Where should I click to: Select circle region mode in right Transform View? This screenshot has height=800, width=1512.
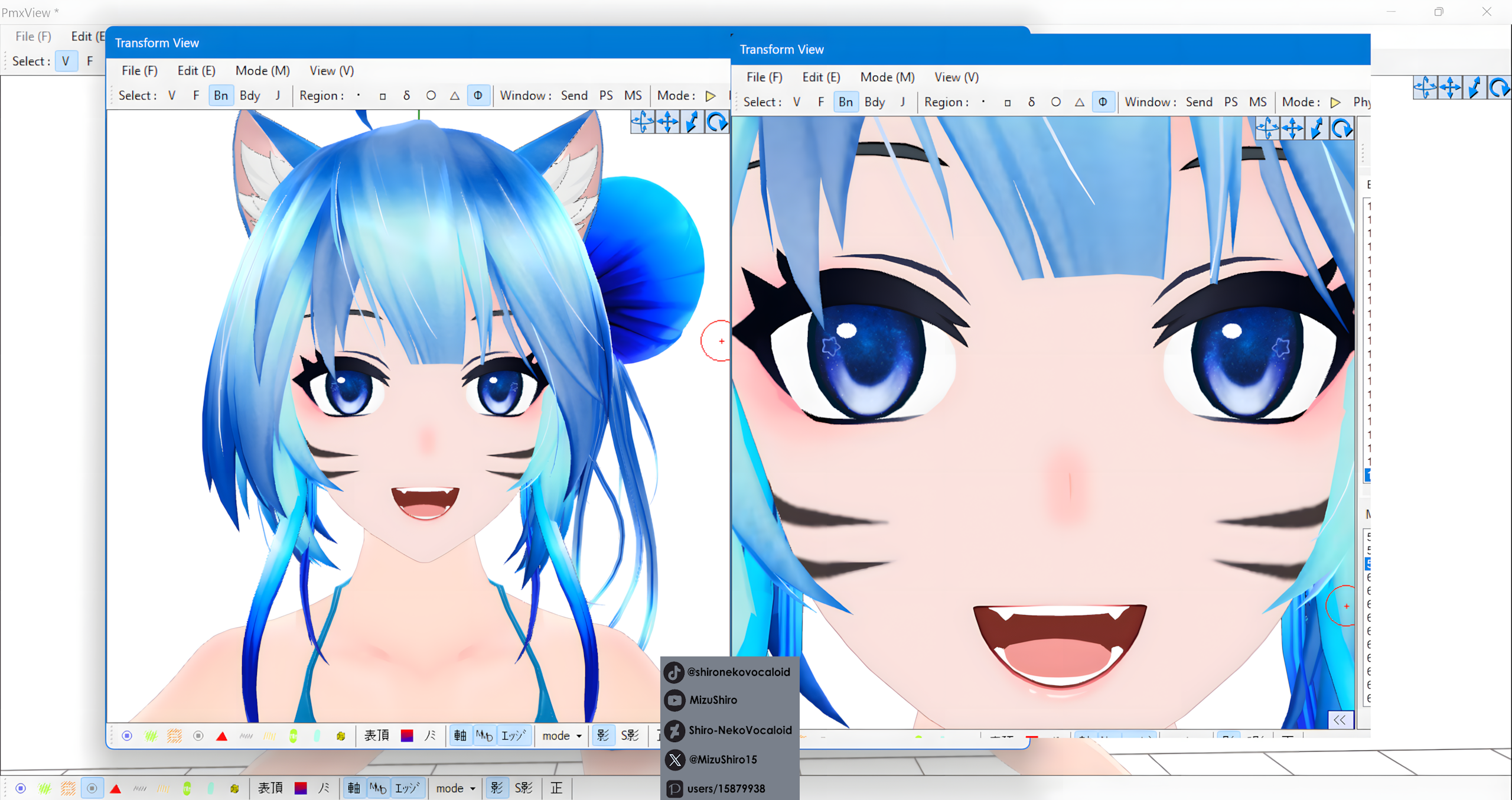click(x=1056, y=102)
